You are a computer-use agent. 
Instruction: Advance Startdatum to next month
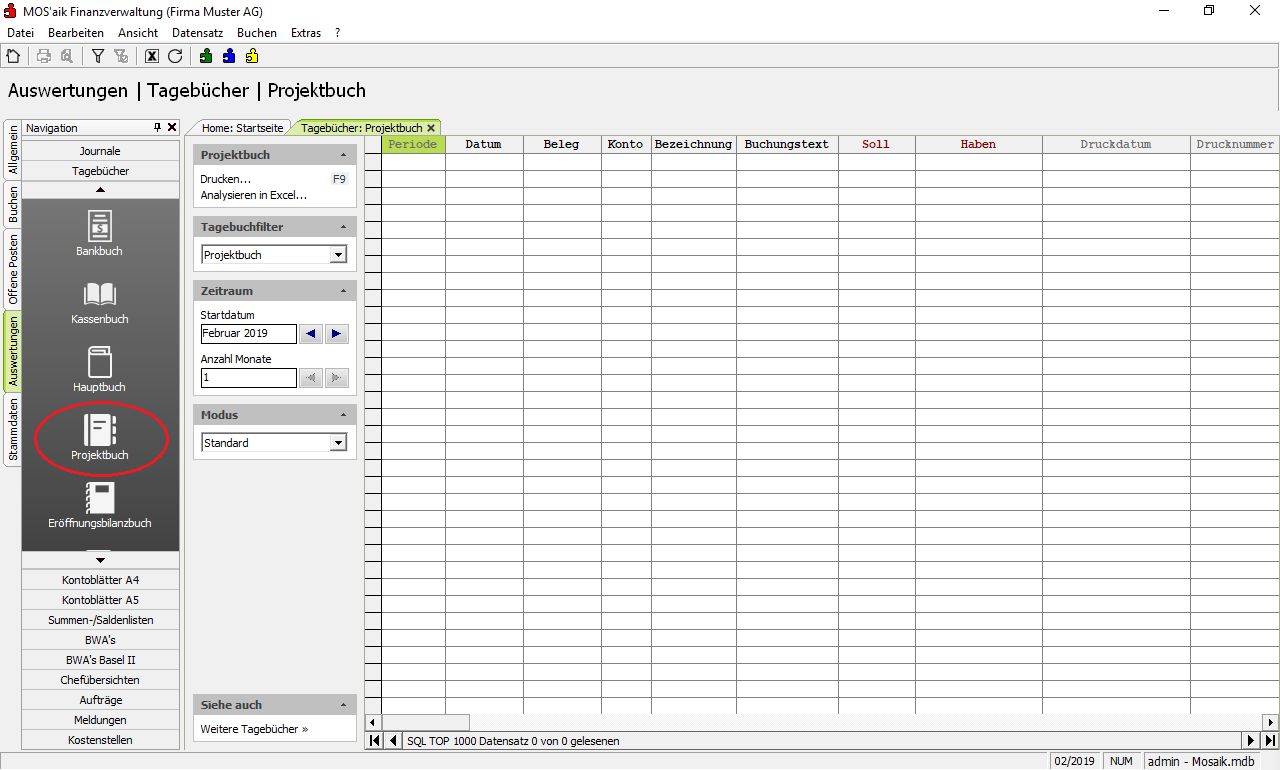(x=336, y=334)
